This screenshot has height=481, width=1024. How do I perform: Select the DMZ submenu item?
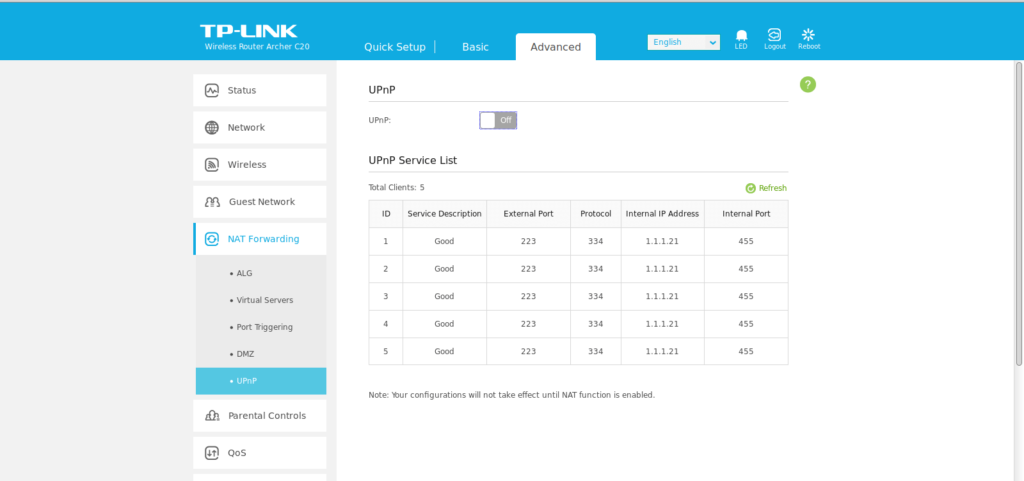(245, 354)
